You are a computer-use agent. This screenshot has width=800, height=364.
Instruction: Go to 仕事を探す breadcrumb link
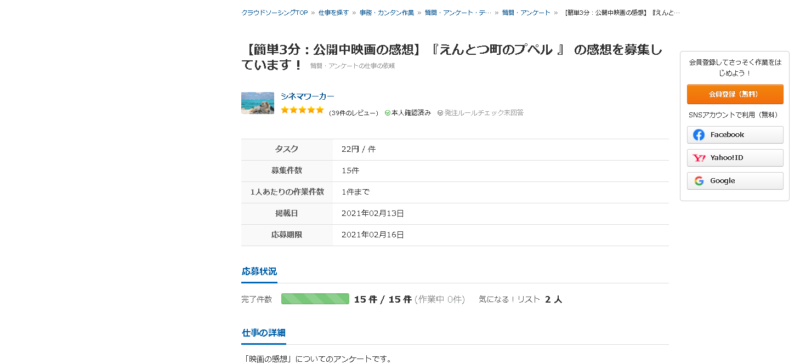pos(333,13)
